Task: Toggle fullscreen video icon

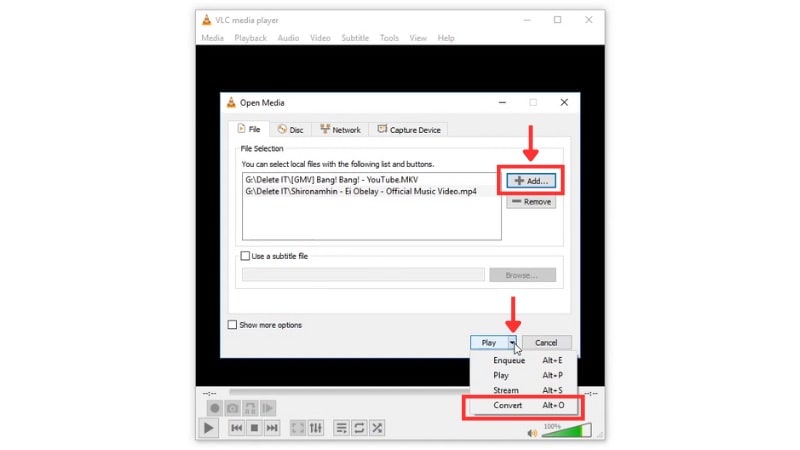Action: point(297,428)
